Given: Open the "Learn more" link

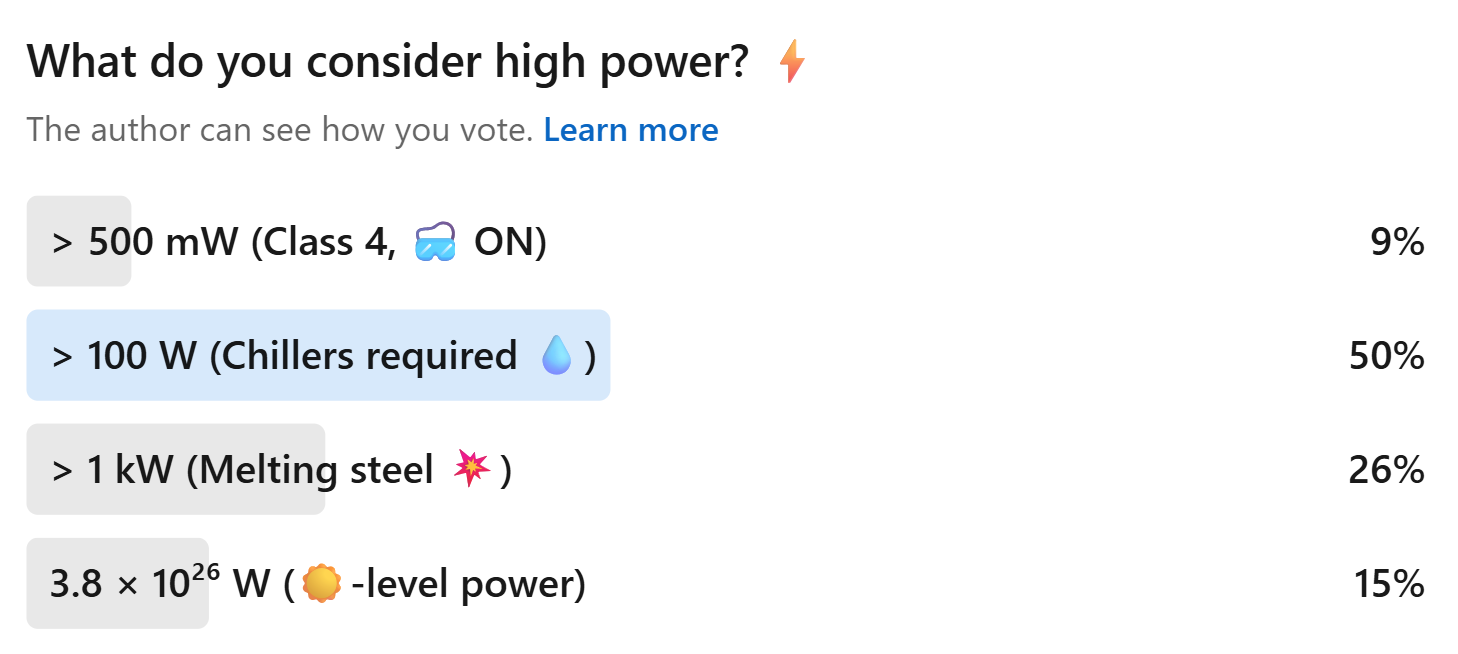Looking at the screenshot, I should tap(631, 129).
